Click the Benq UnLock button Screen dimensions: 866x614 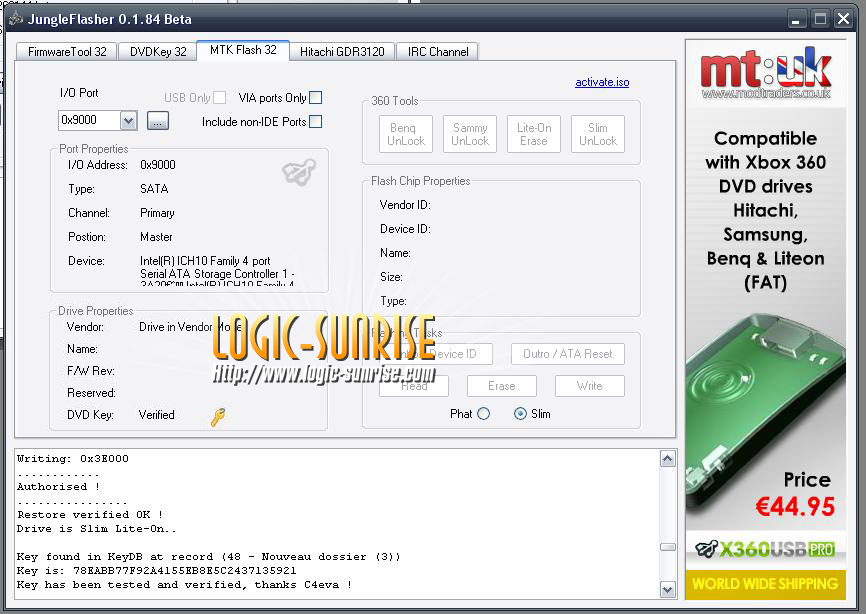(x=406, y=134)
